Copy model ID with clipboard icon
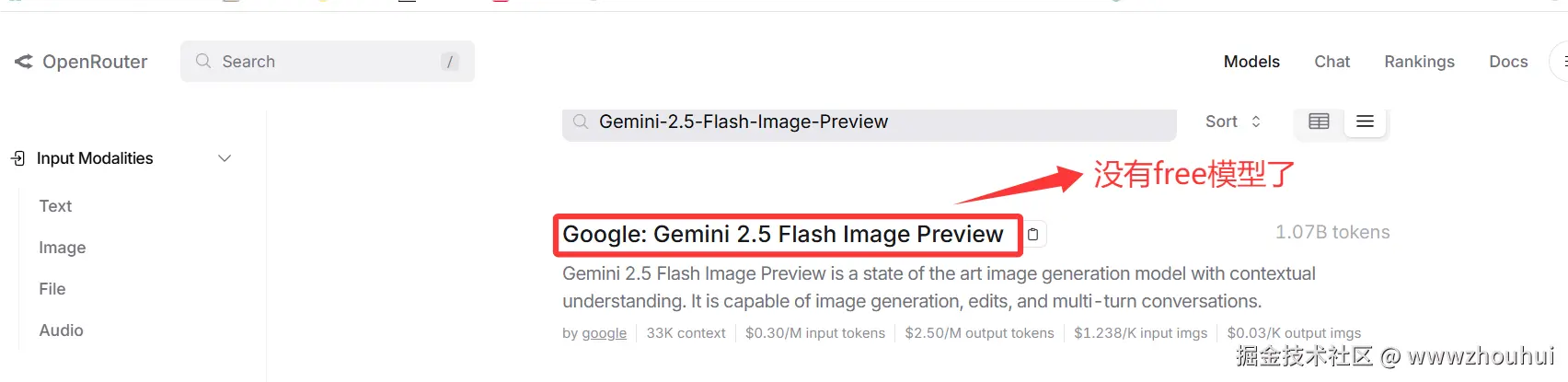The width and height of the screenshot is (1568, 382). (1033, 235)
